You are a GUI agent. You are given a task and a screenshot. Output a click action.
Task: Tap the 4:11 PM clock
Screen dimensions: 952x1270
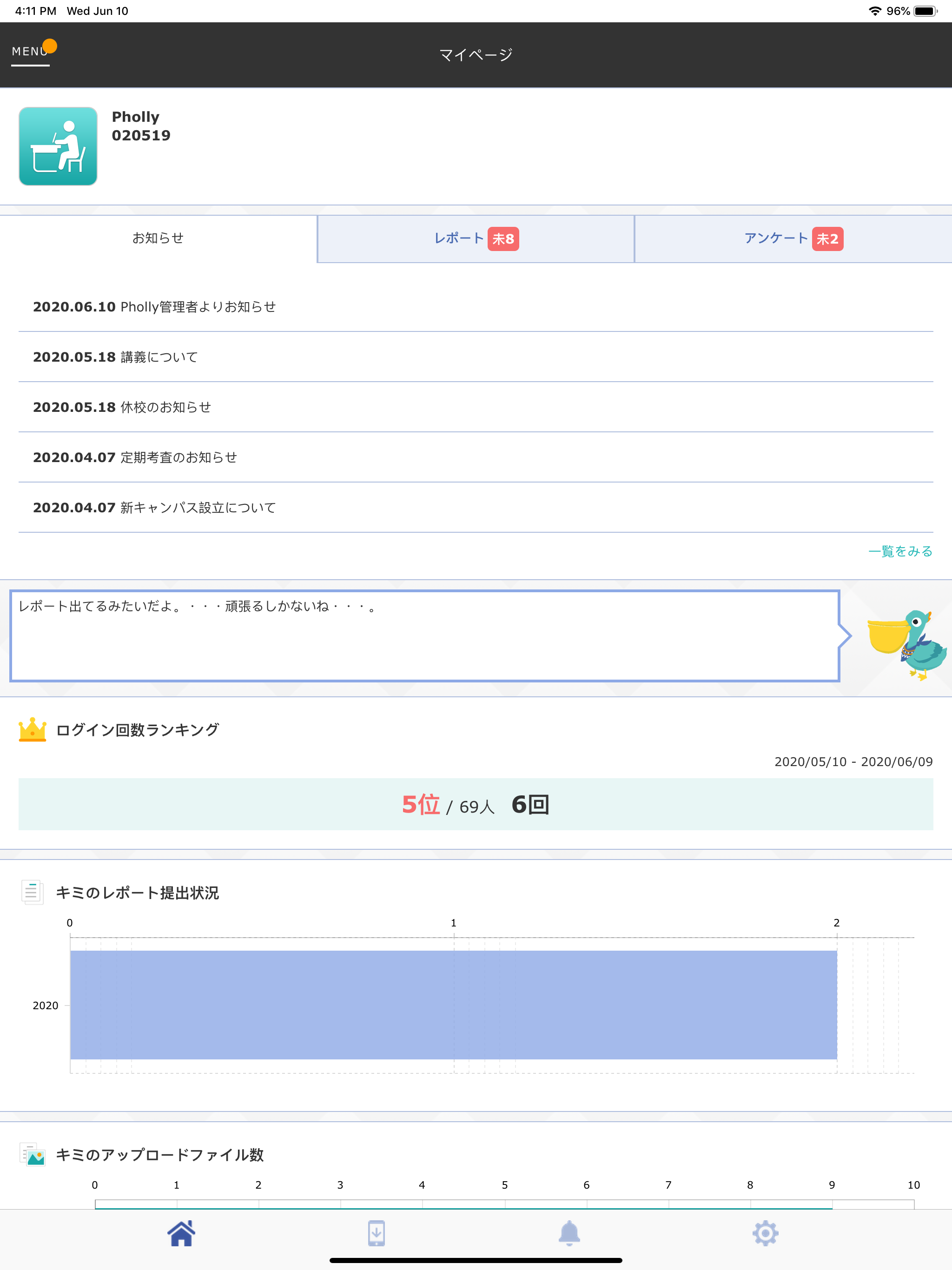36,11
